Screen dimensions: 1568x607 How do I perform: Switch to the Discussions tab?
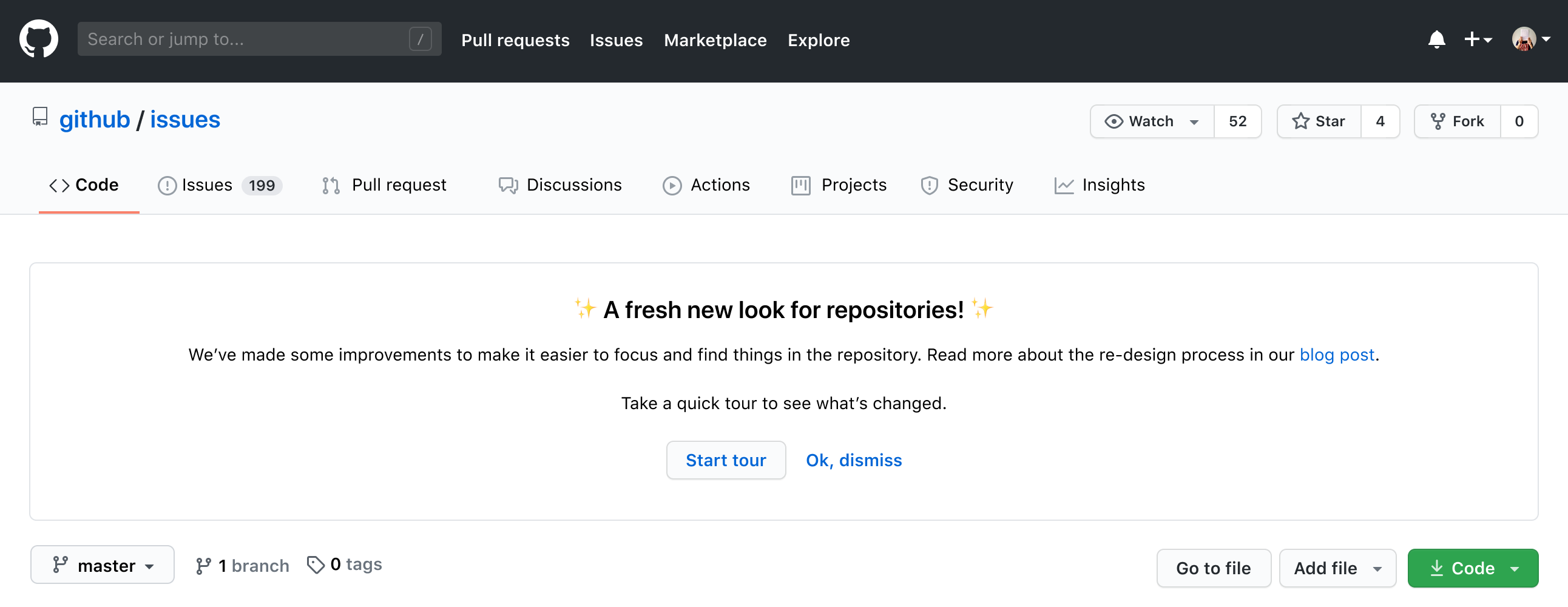point(560,185)
